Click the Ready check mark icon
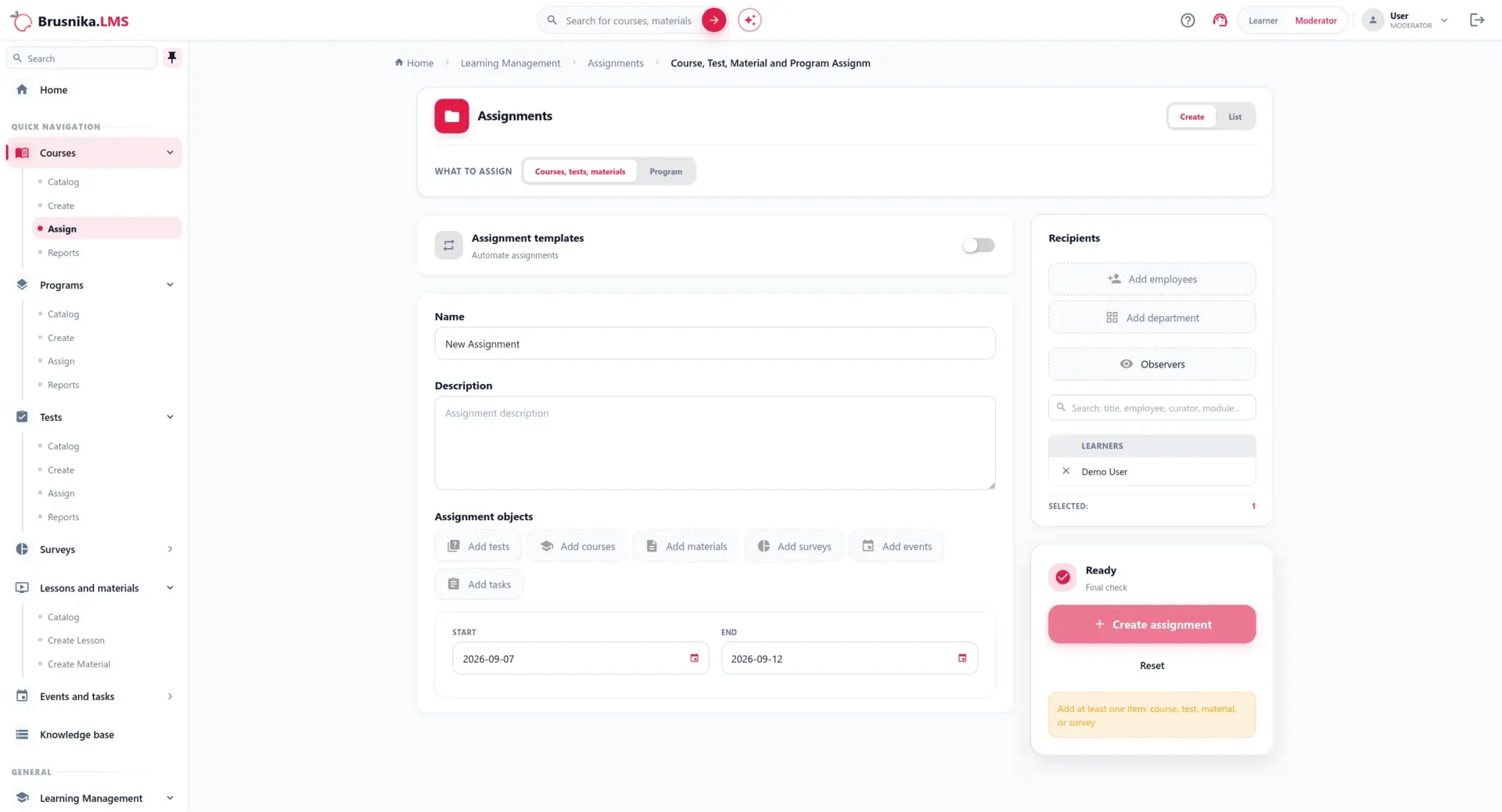 (x=1062, y=577)
